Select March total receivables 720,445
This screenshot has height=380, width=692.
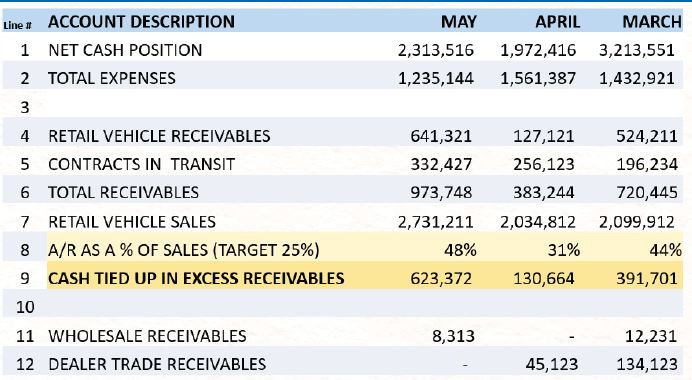(647, 192)
